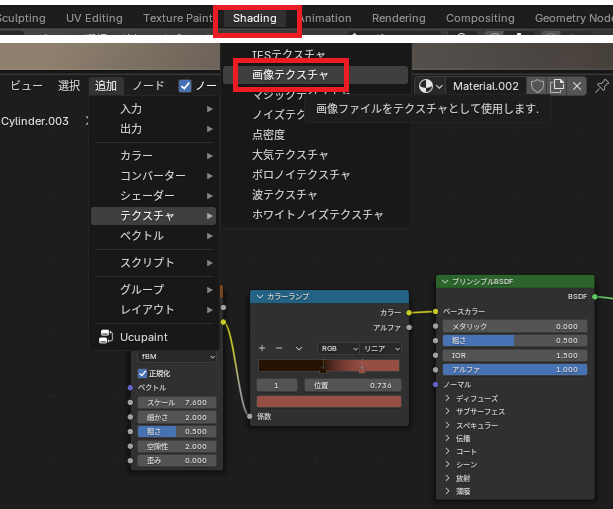Toggle fake user shield icon
The image size is (613, 509).
[537, 86]
